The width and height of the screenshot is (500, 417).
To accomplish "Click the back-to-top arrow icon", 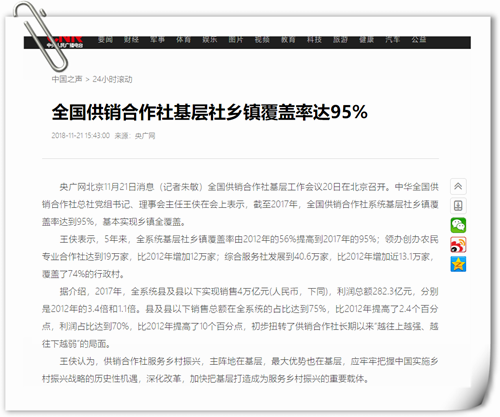I will pos(458,186).
